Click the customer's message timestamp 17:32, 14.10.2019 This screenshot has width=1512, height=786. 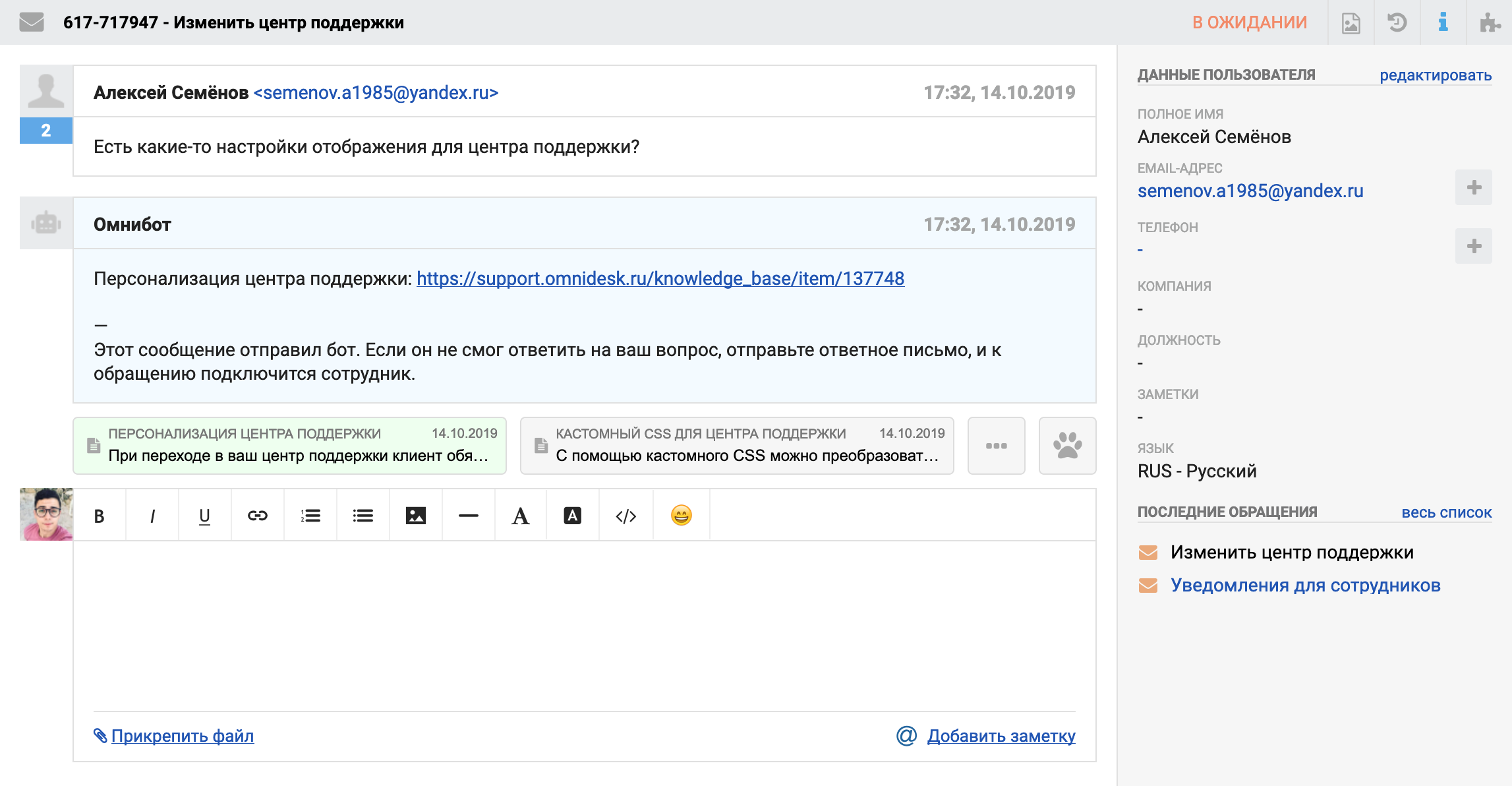pos(999,92)
